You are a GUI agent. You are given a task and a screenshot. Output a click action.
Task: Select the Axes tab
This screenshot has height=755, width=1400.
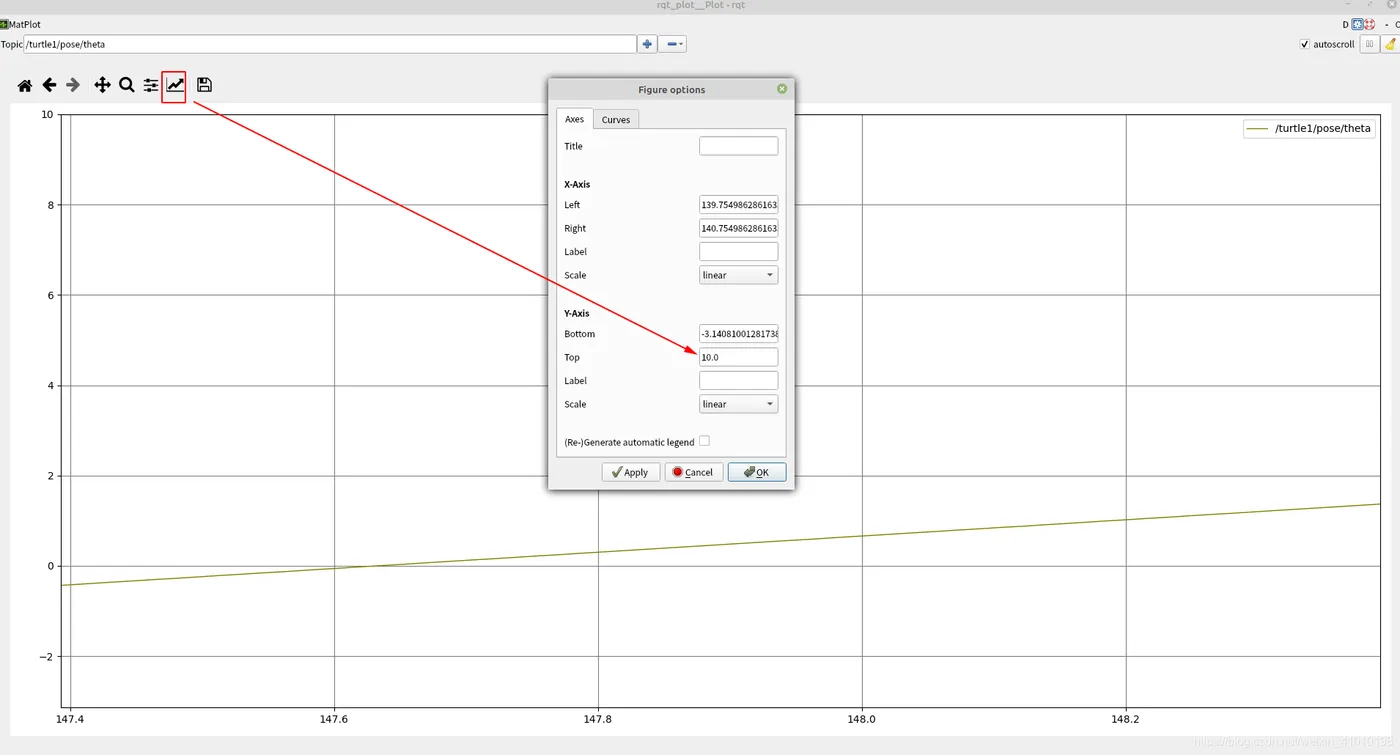click(x=574, y=119)
